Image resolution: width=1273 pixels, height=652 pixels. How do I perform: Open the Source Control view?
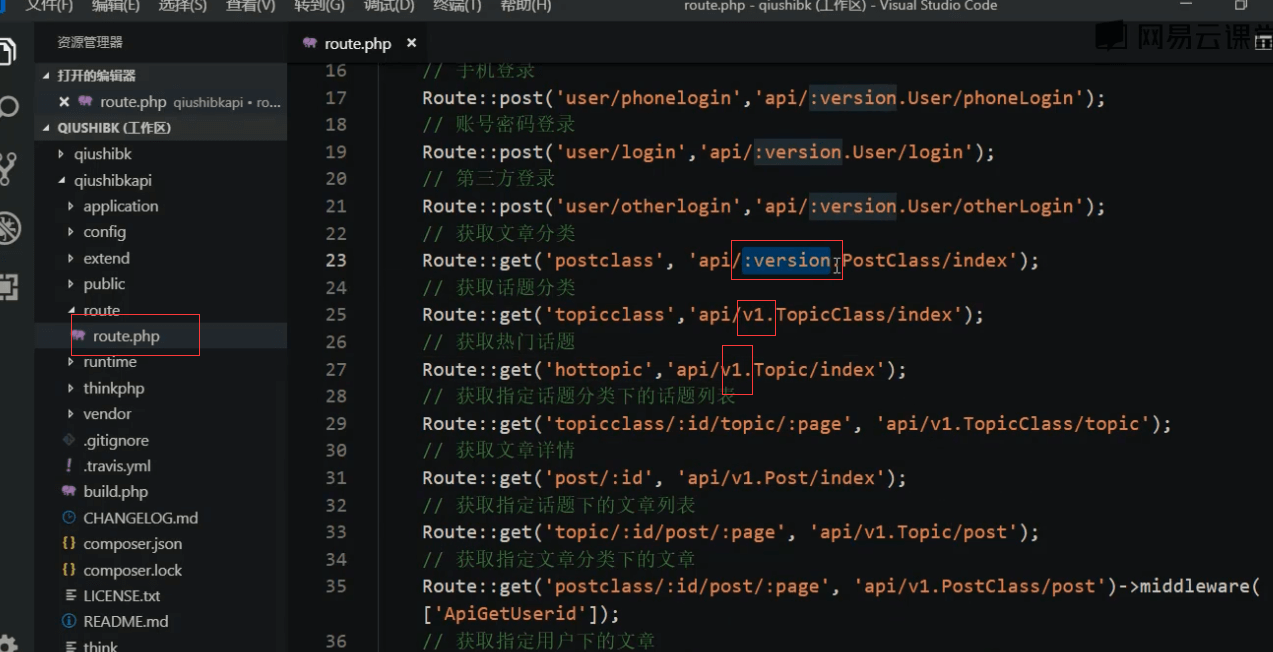(8, 168)
